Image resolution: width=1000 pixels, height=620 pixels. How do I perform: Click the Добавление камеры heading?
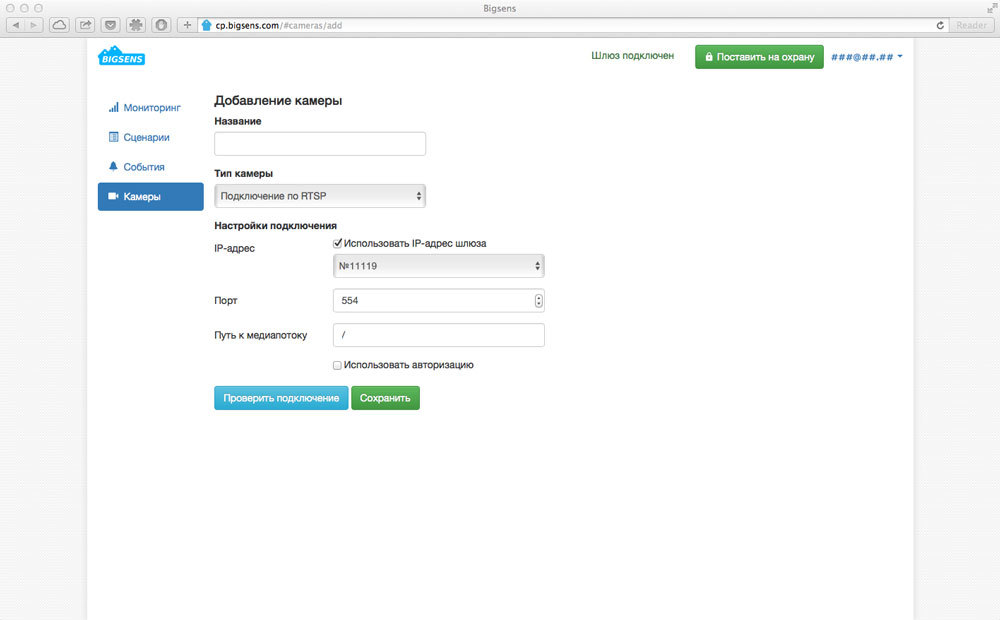point(278,100)
